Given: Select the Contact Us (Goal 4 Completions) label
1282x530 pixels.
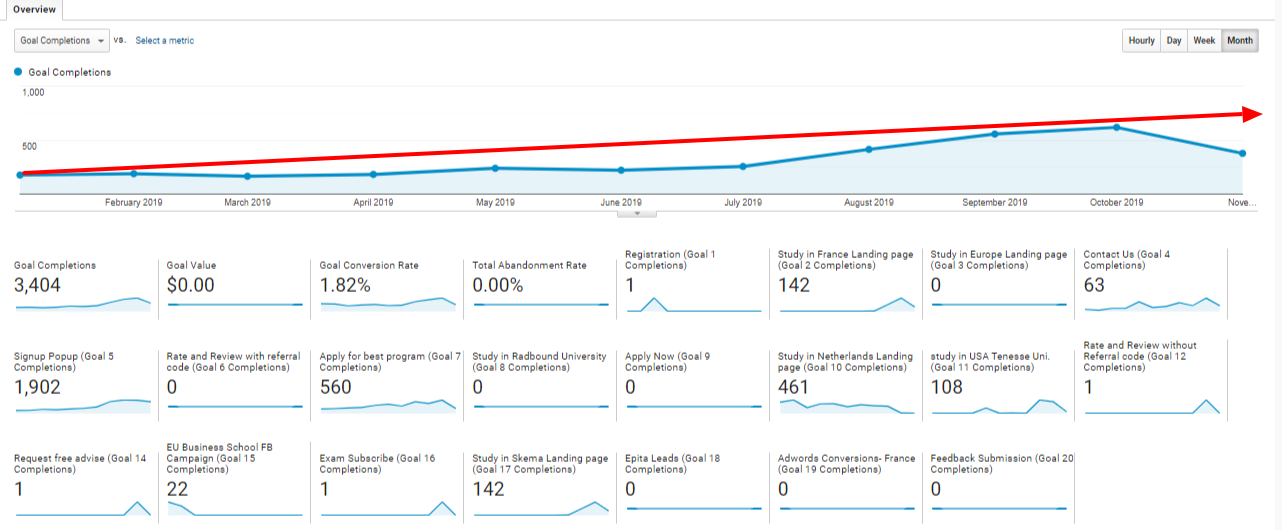Looking at the screenshot, I should pos(1127,260).
